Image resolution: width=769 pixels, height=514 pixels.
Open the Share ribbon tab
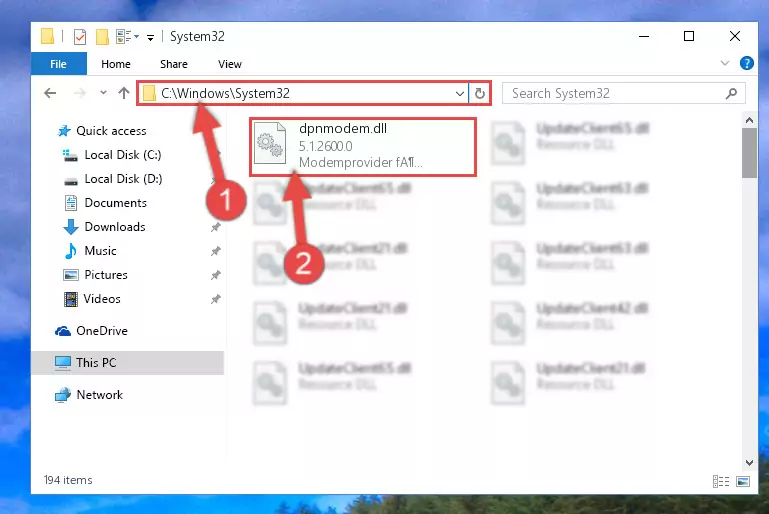pyautogui.click(x=174, y=64)
